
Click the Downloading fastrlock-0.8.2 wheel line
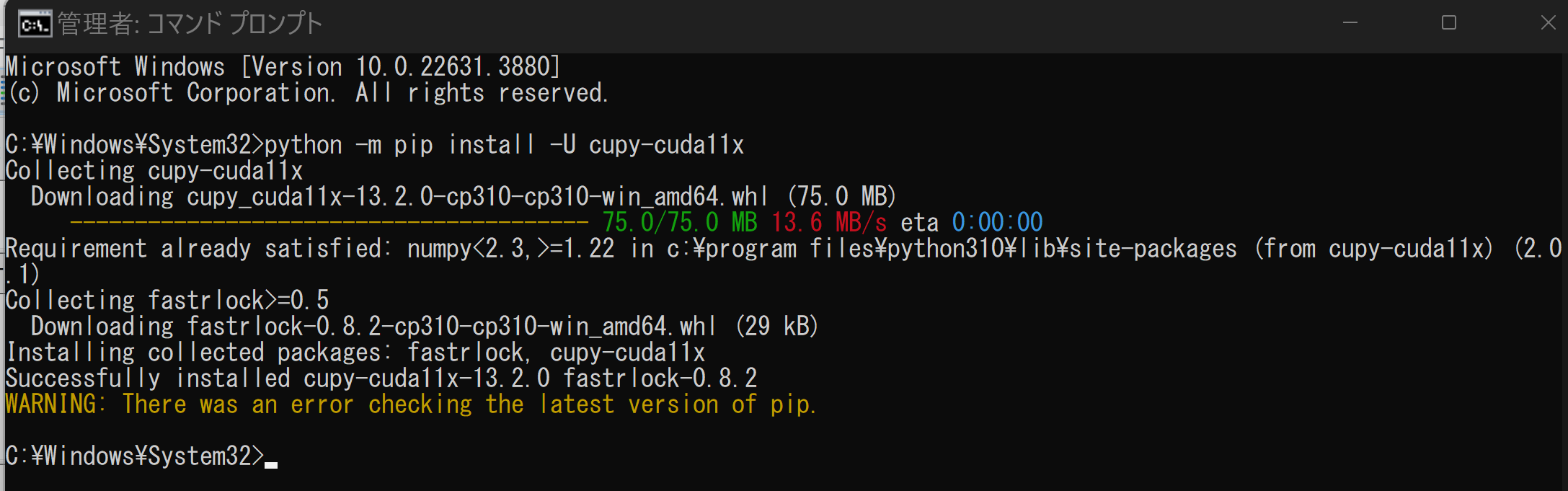click(425, 327)
